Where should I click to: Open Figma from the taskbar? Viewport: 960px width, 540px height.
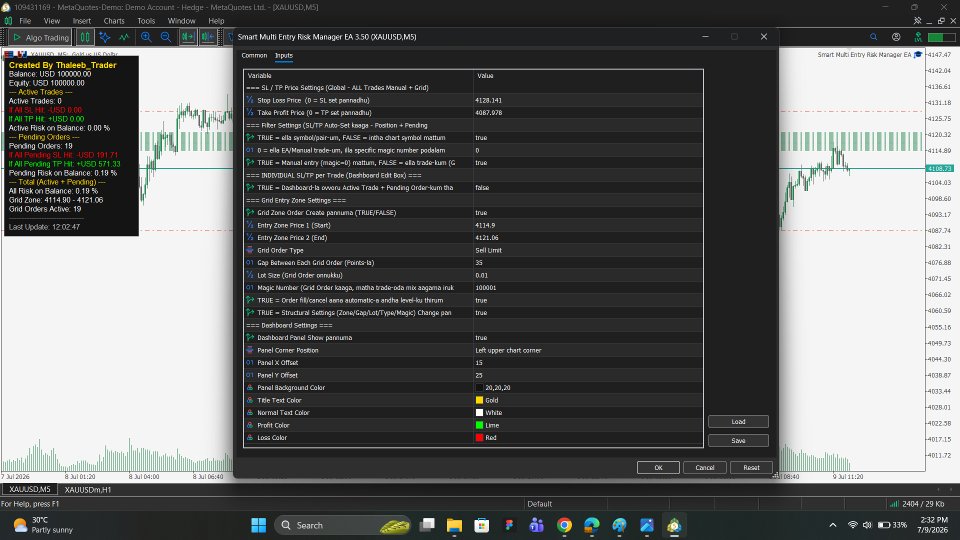click(509, 525)
